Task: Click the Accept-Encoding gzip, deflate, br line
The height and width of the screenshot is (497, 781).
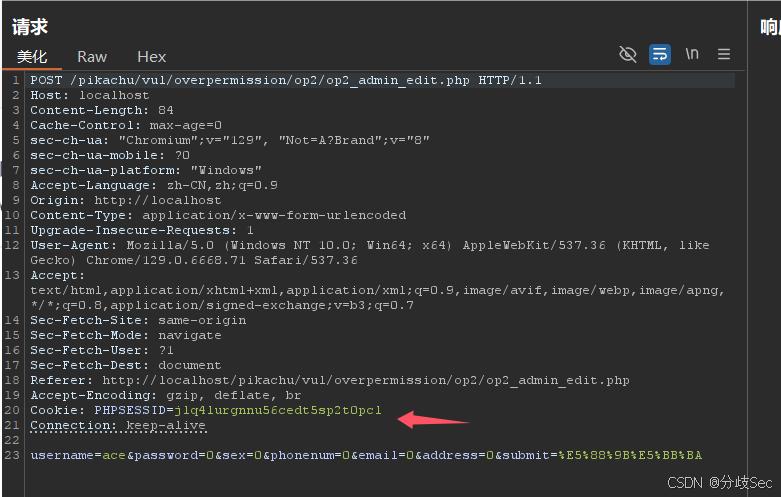Action: 166,395
